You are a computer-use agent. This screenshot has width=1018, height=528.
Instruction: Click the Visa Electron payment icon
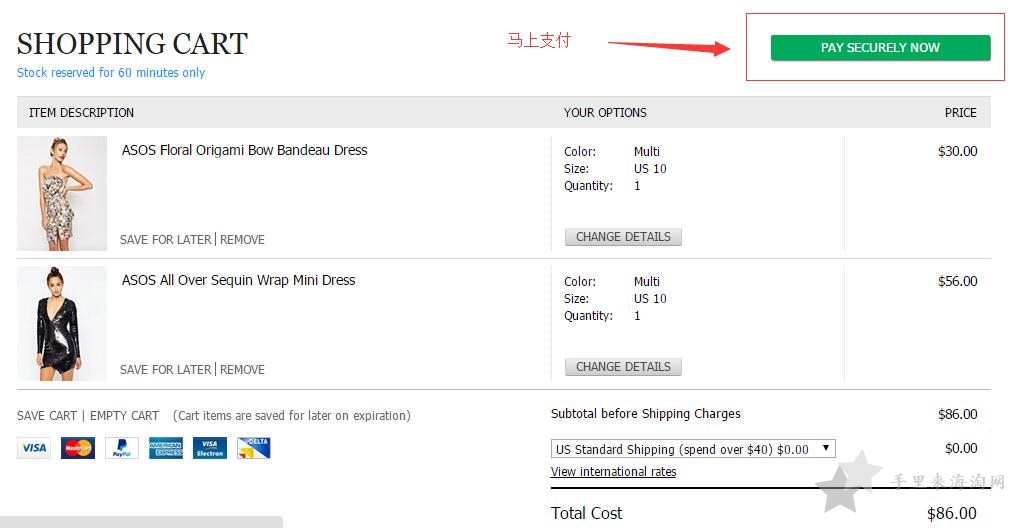click(210, 447)
